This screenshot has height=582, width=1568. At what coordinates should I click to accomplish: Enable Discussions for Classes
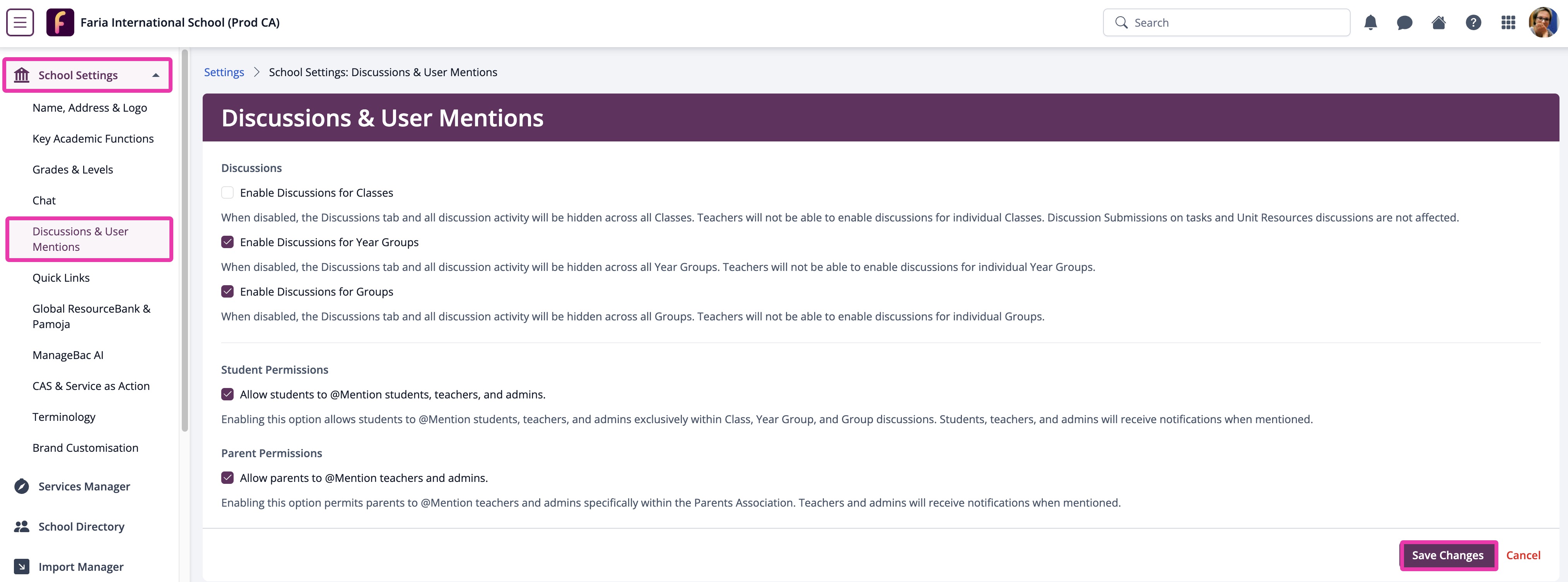point(227,192)
